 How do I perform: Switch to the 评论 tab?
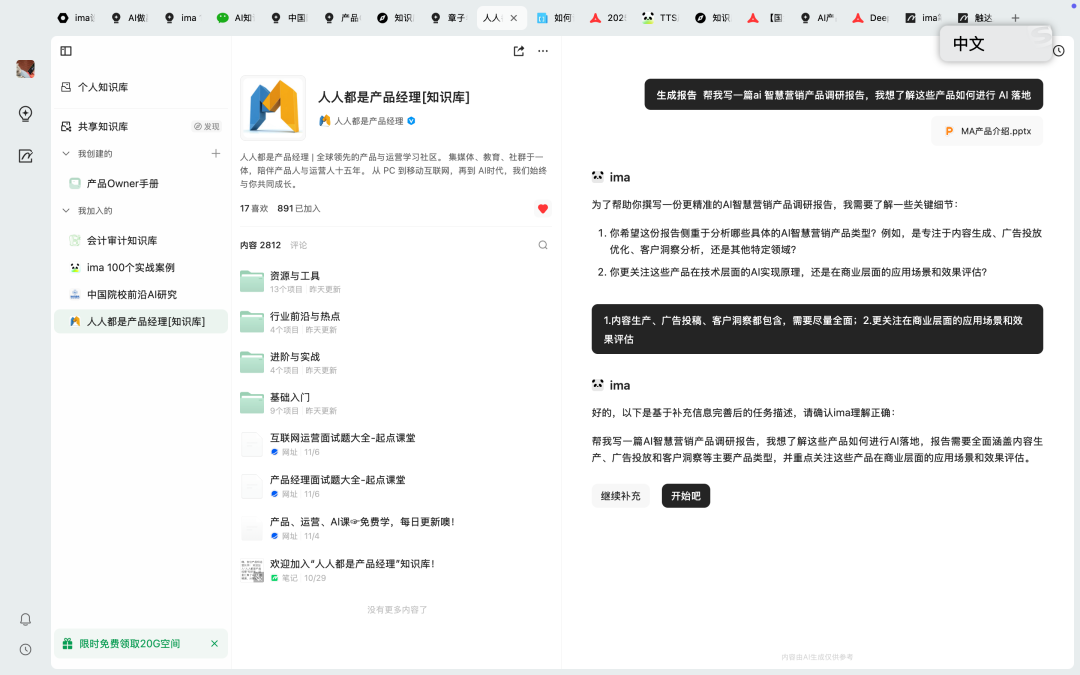(299, 245)
